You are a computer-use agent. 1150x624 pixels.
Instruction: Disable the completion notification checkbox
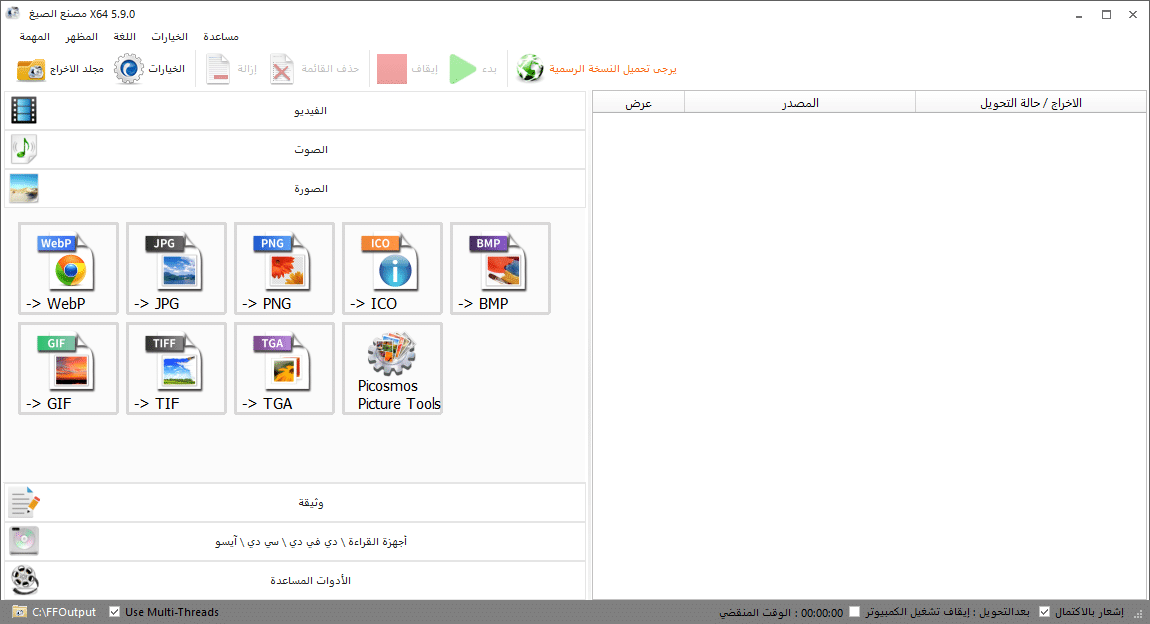(x=1045, y=612)
